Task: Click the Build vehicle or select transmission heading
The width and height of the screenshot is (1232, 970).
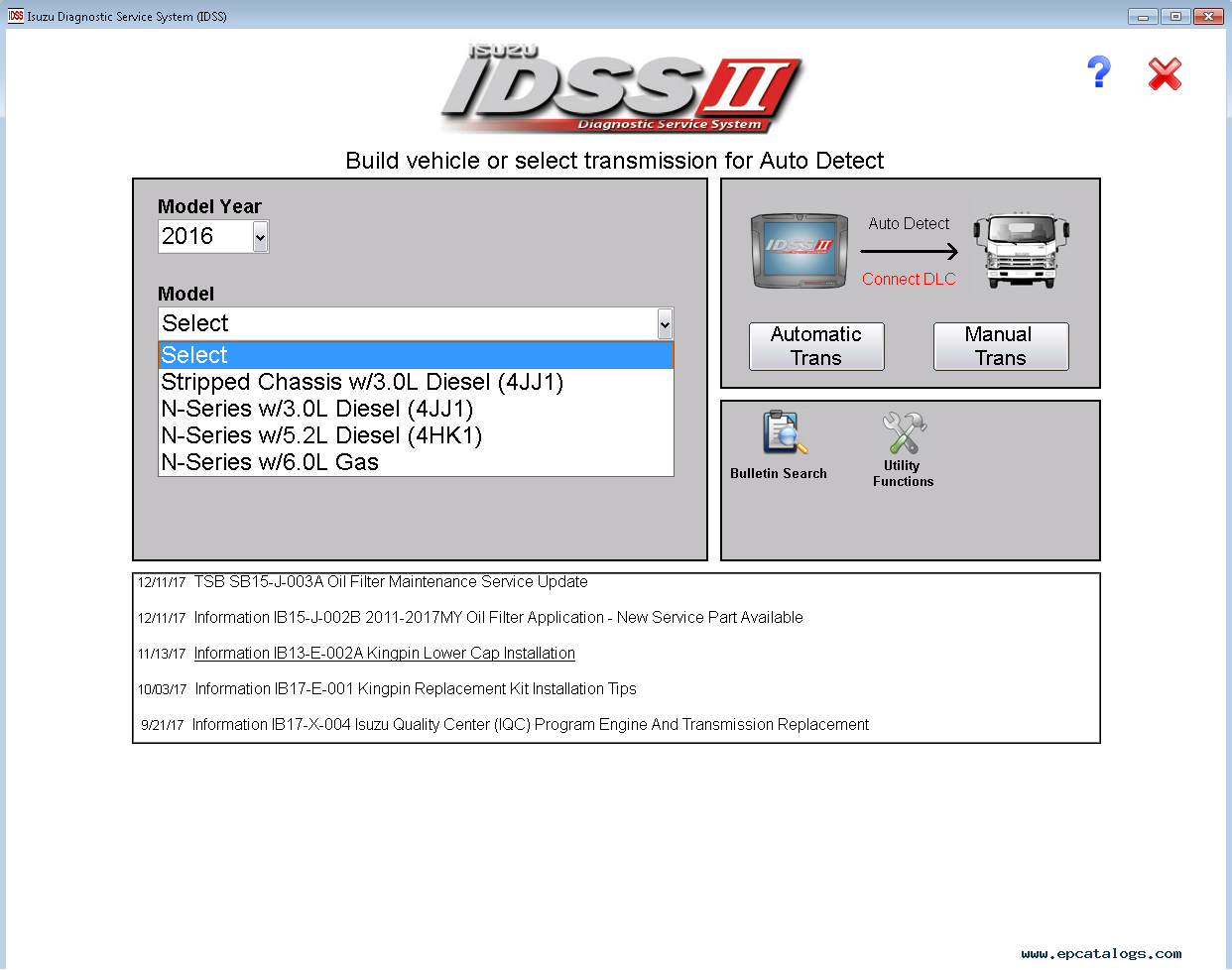Action: point(615,161)
